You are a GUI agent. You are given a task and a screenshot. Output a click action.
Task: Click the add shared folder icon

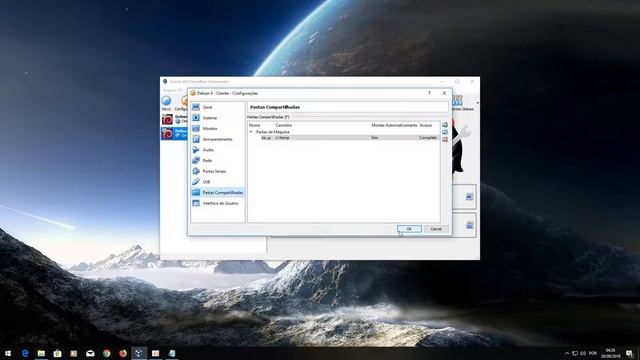(x=445, y=125)
